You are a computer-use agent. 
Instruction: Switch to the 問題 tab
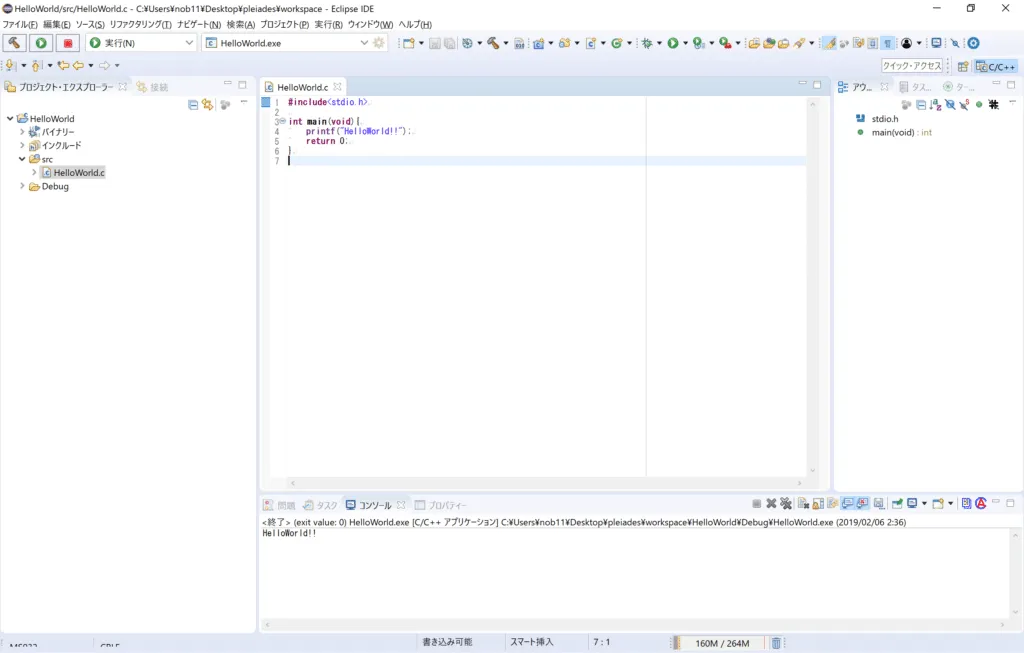coord(280,505)
